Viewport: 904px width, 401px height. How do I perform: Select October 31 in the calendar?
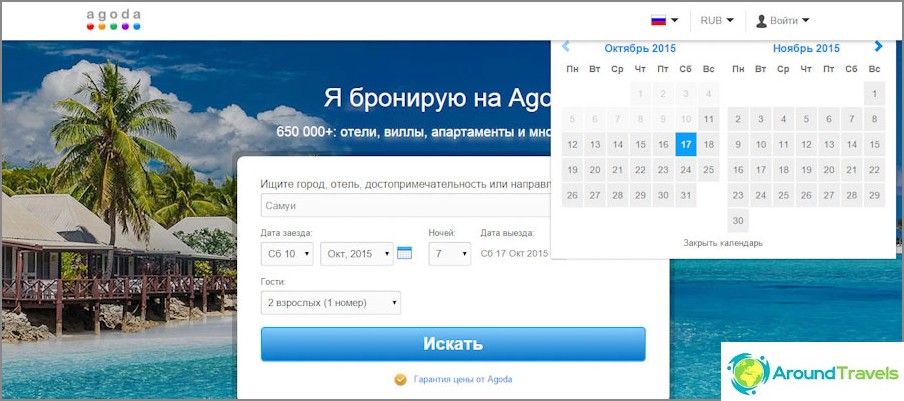685,195
